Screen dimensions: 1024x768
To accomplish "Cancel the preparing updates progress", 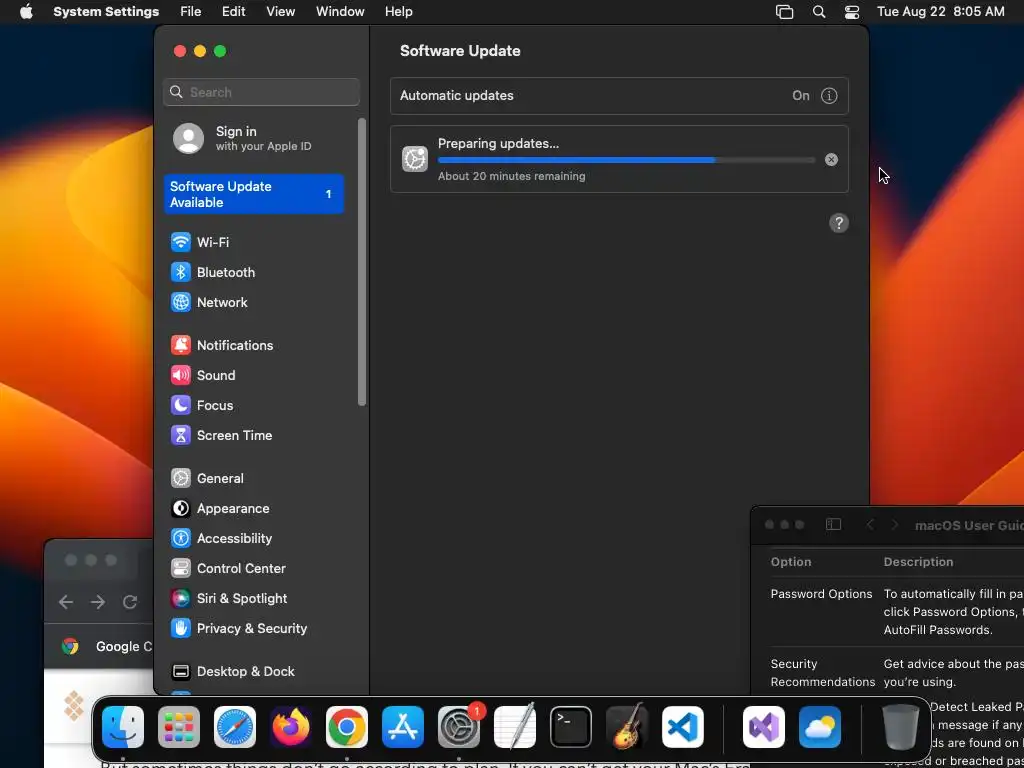I will [x=831, y=159].
